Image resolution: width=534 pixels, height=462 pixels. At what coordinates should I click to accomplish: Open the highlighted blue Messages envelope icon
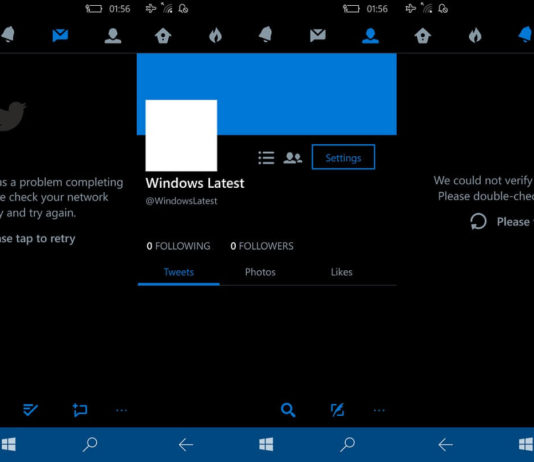[x=60, y=35]
